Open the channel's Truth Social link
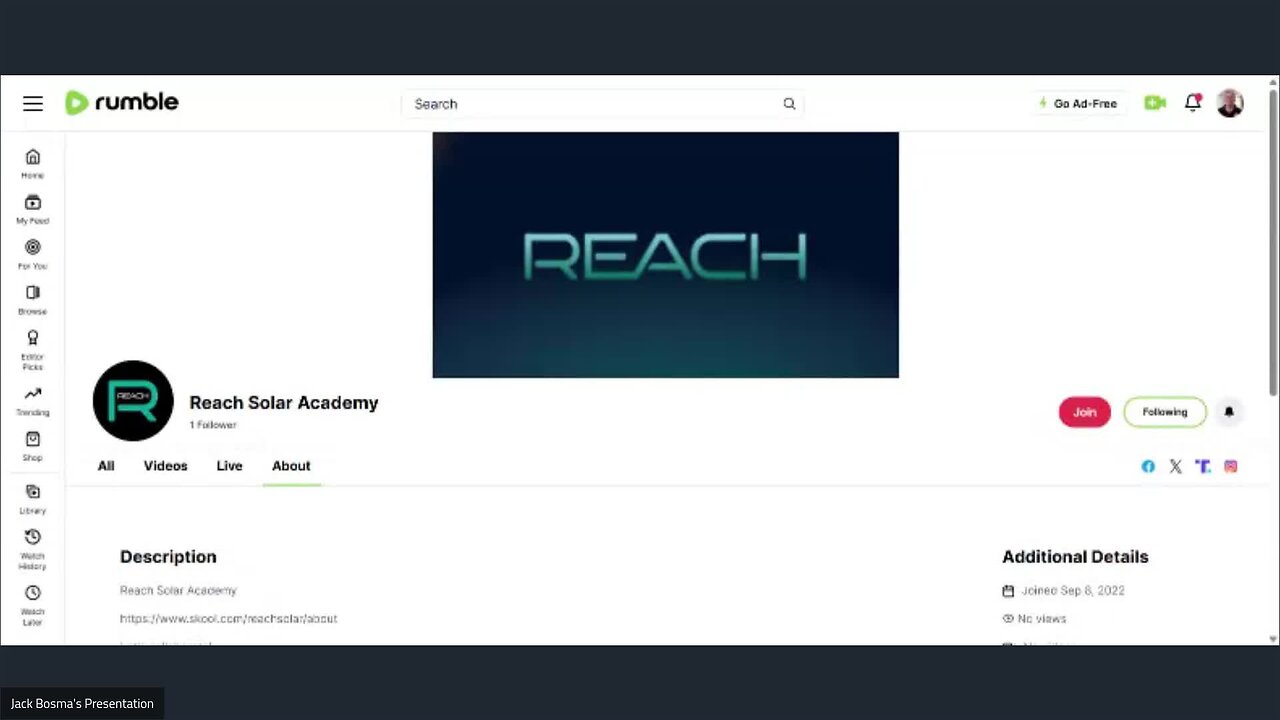Image resolution: width=1280 pixels, height=720 pixels. 1203,466
